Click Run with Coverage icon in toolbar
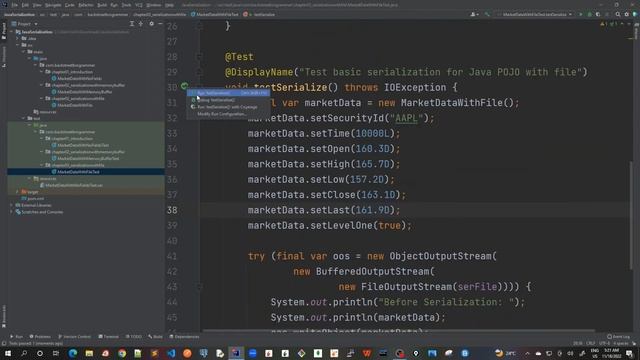The width and height of the screenshot is (640, 360). [598, 14]
